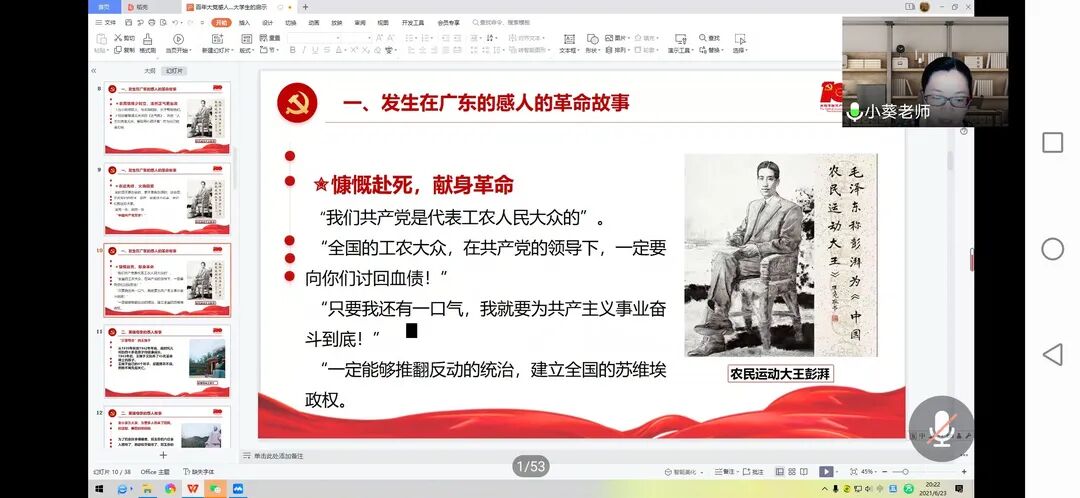Click the Copy (复制) icon

pyautogui.click(x=118, y=50)
